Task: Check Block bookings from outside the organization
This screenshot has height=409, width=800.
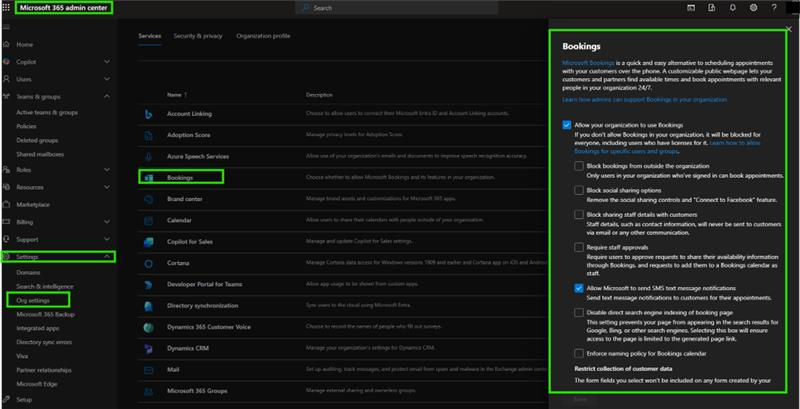Action: [579, 166]
